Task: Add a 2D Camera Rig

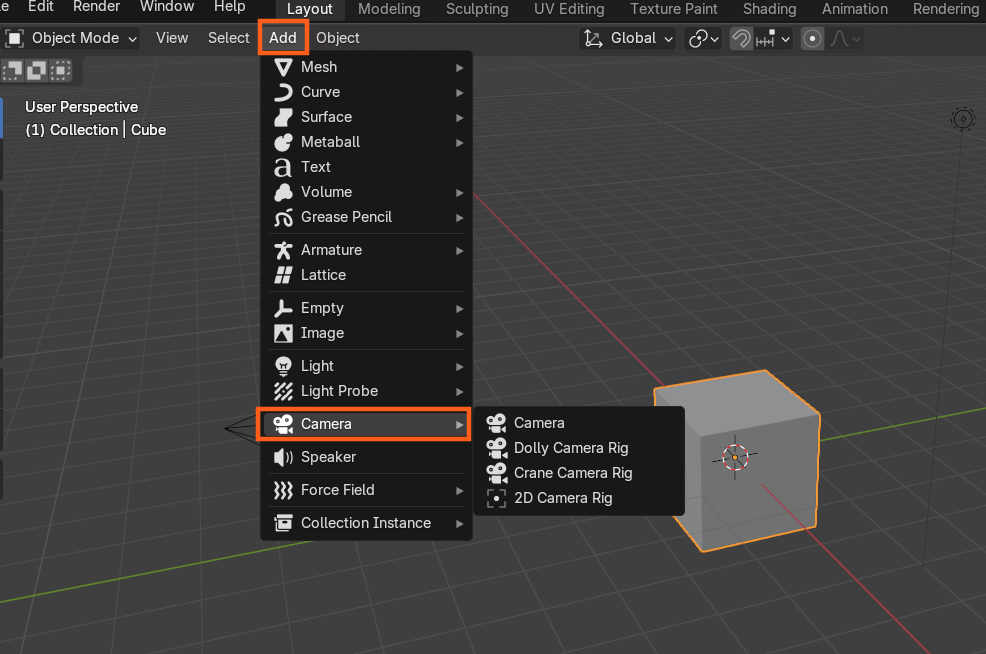Action: click(579, 498)
